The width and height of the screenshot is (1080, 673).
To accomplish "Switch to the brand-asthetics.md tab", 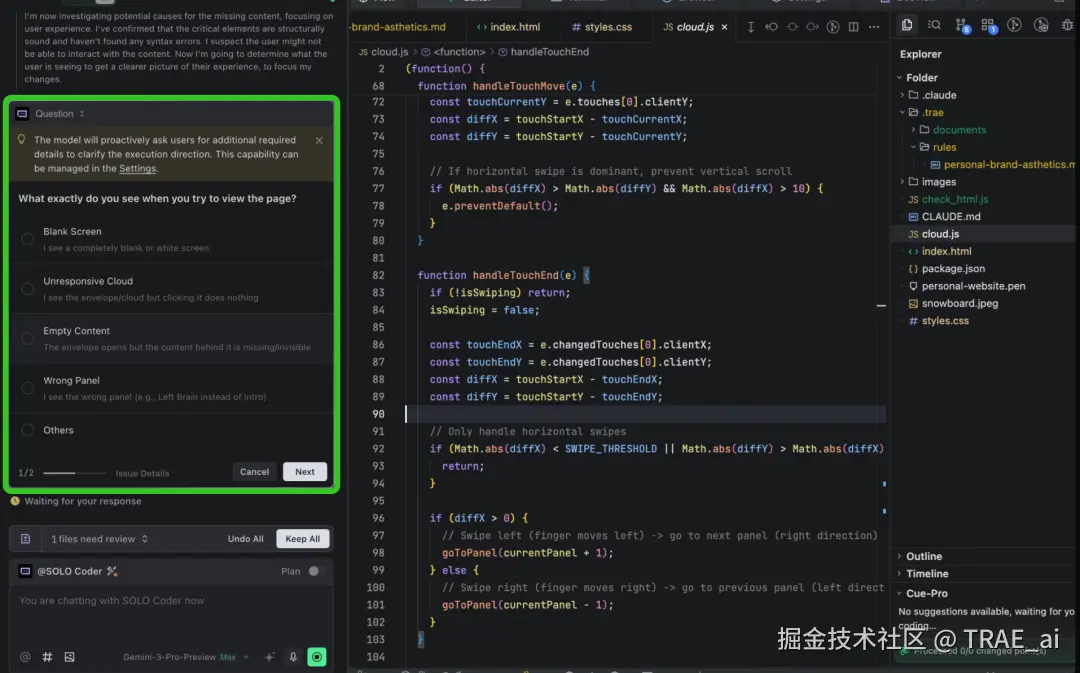I will click(x=398, y=27).
